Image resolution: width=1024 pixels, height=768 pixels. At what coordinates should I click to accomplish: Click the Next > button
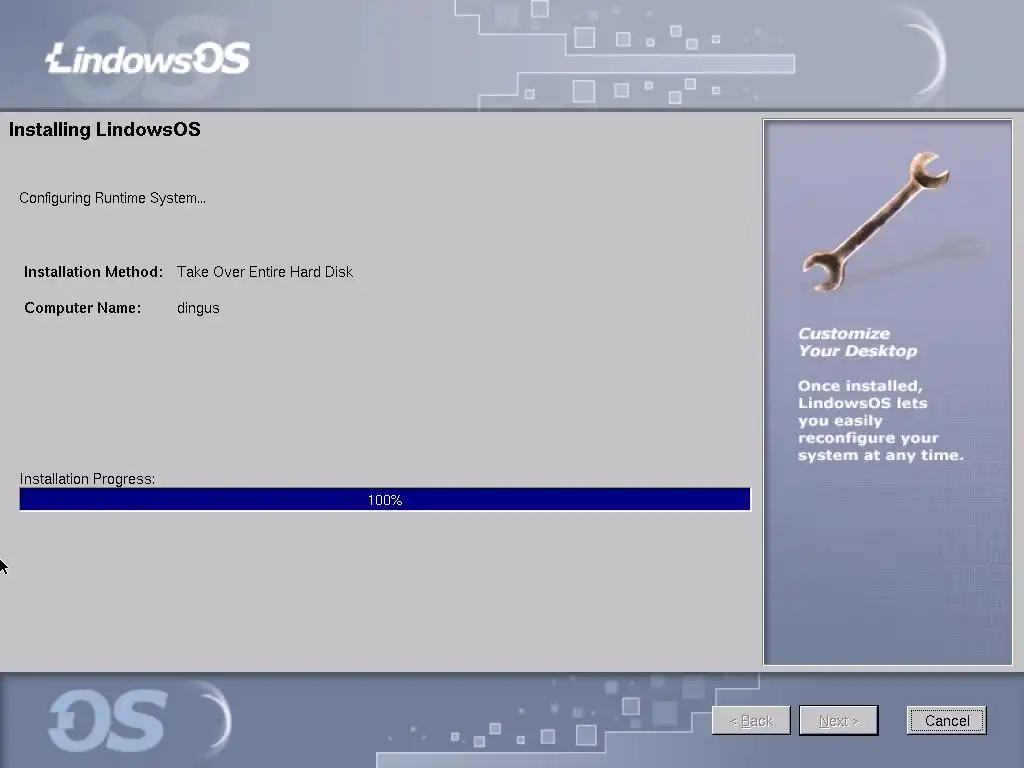point(839,720)
